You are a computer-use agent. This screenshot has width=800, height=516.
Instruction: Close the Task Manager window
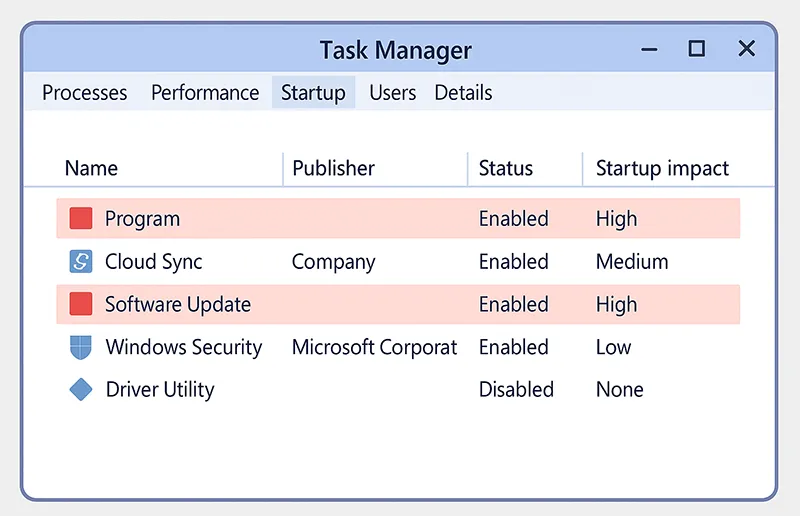pyautogui.click(x=746, y=48)
